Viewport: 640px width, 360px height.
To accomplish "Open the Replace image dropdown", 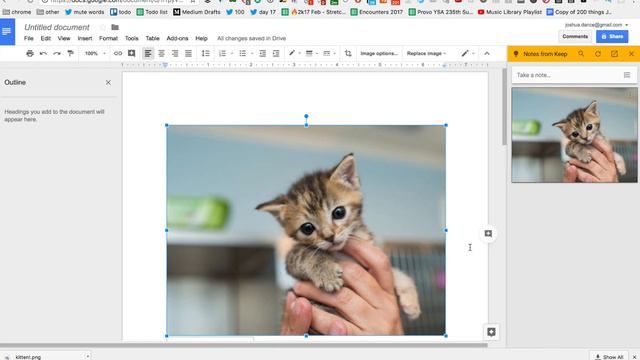I will (426, 53).
